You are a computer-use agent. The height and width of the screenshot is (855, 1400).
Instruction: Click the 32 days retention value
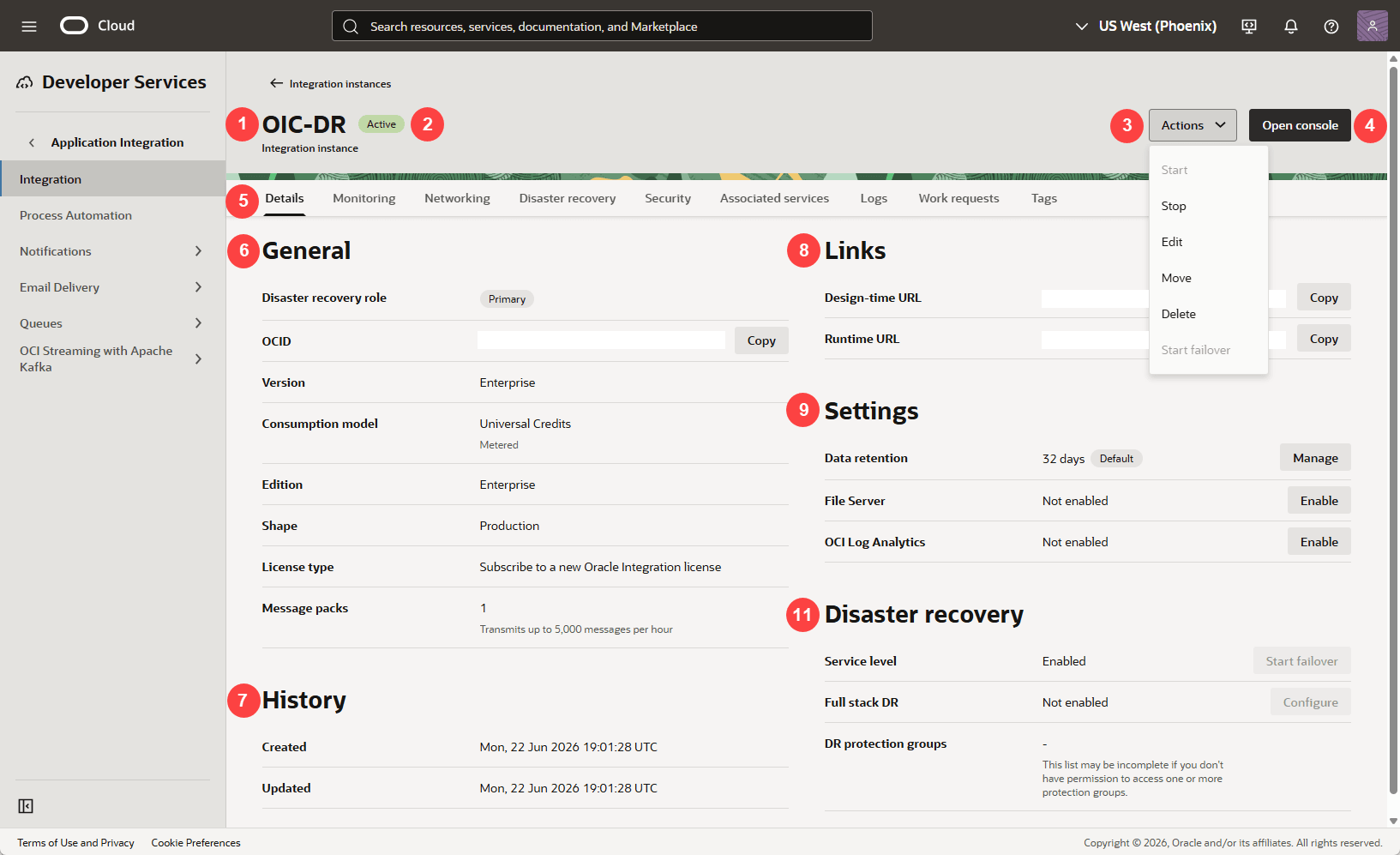pos(1063,459)
